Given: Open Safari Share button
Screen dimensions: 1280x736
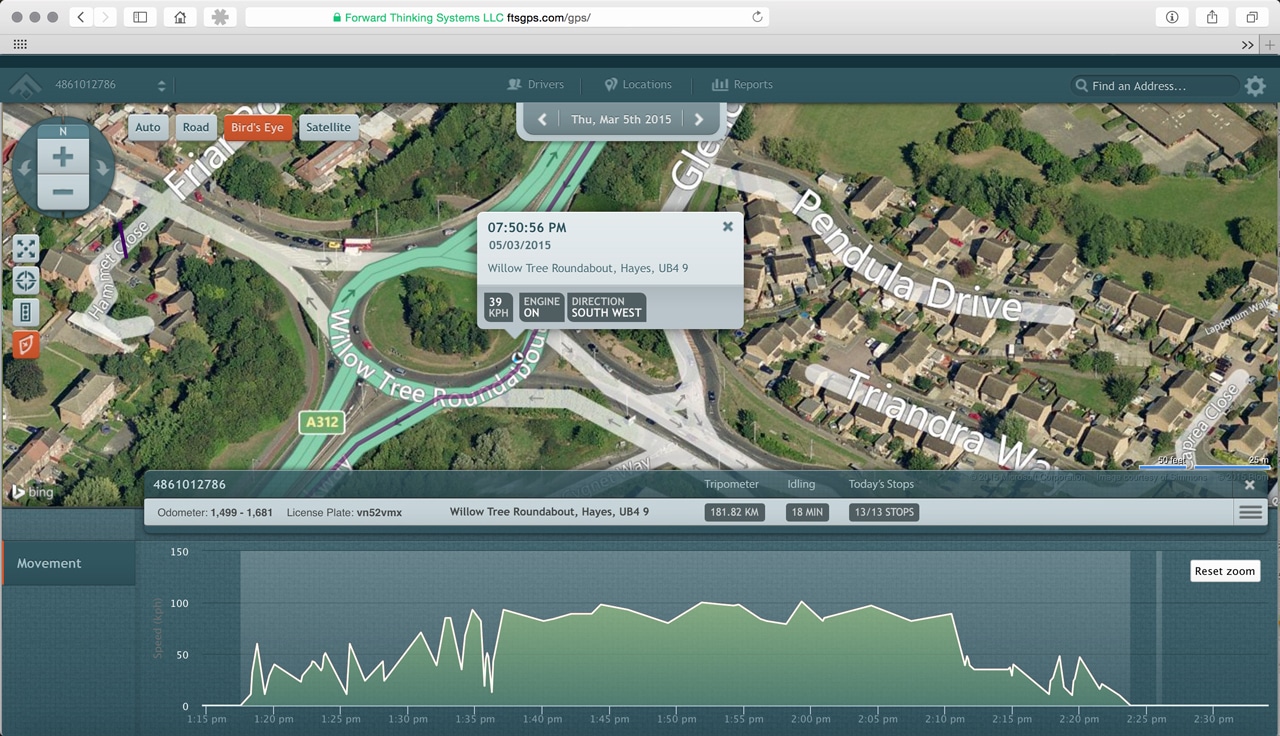Looking at the screenshot, I should pos(1212,17).
